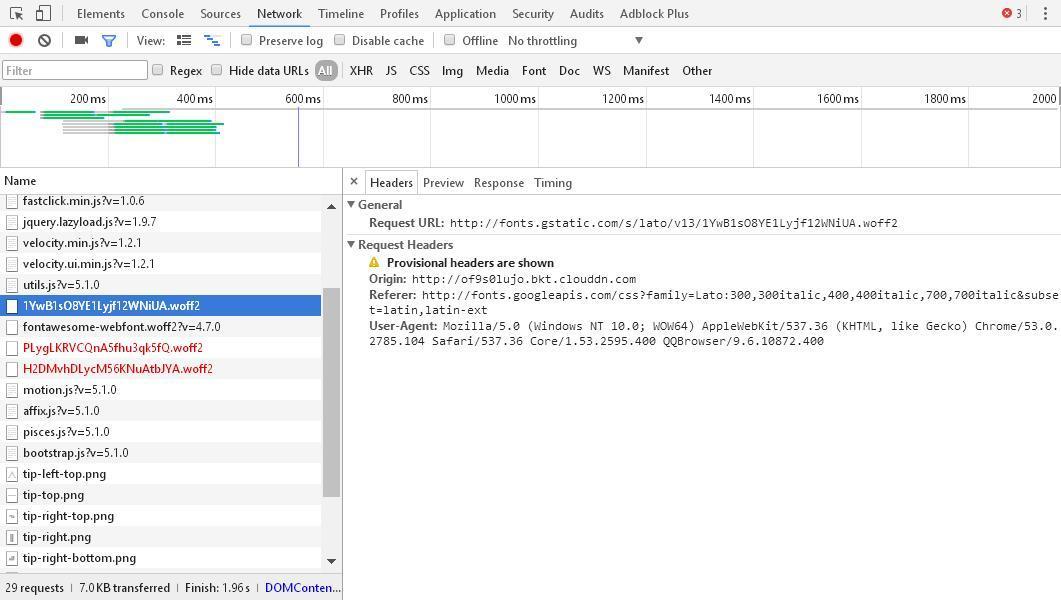Filter requests by Media type
This screenshot has height=600, width=1061.
[492, 70]
